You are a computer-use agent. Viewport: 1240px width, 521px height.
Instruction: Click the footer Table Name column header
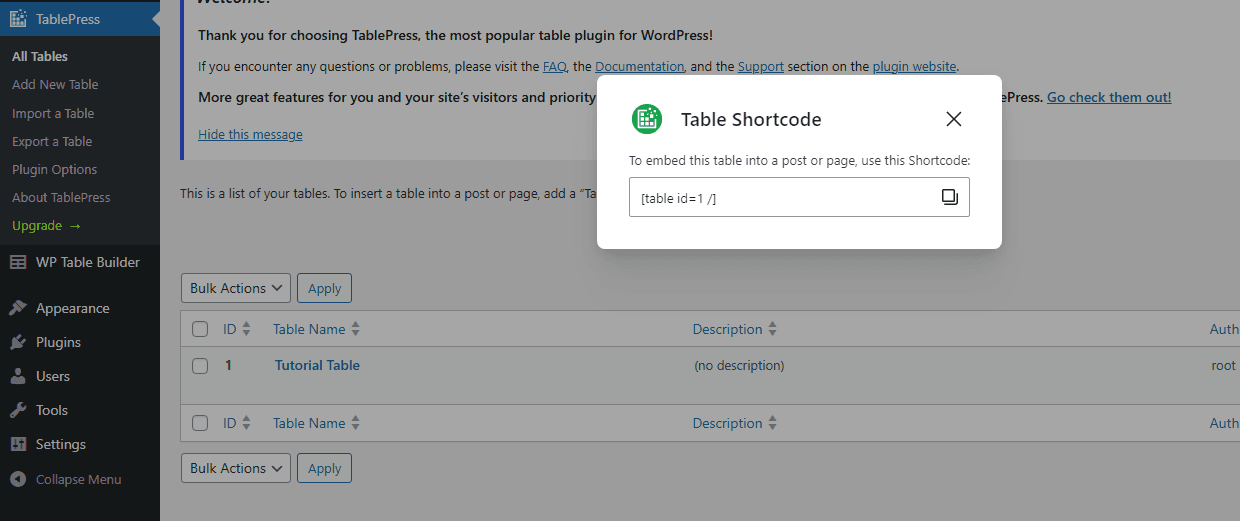[309, 423]
